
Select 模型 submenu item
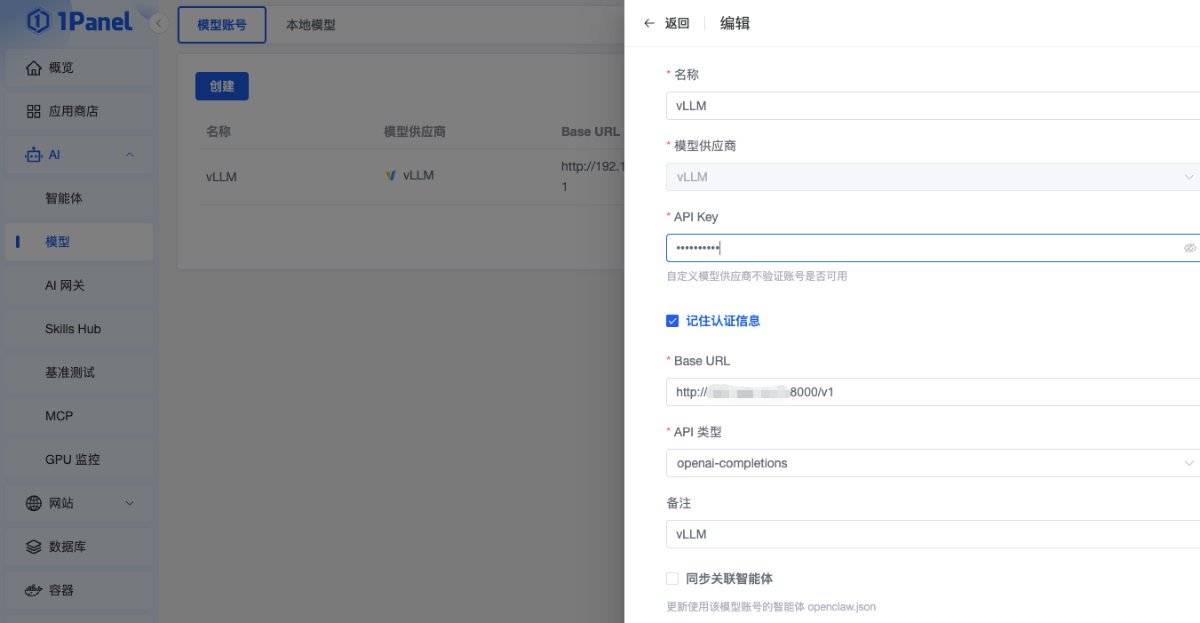click(79, 242)
